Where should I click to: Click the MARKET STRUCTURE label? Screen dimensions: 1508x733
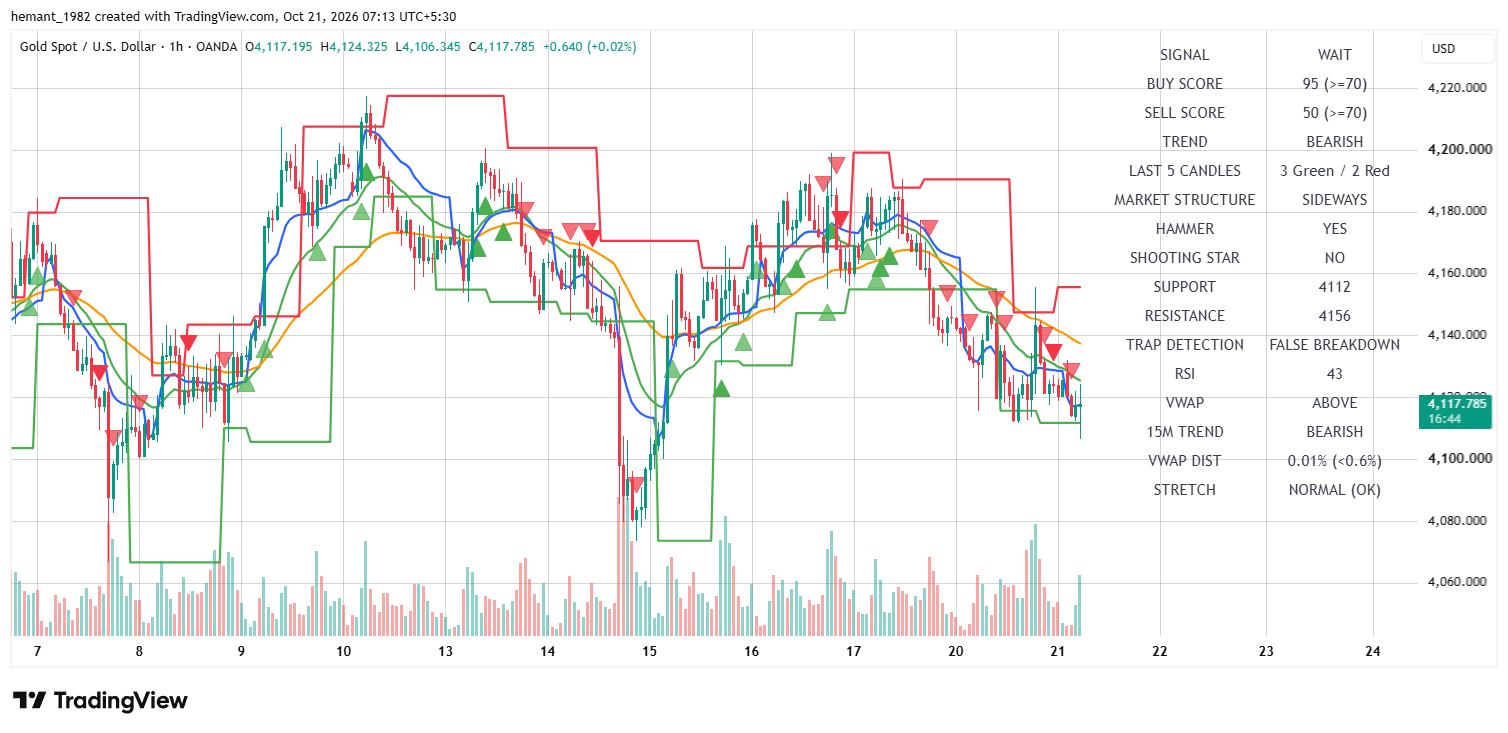(x=1184, y=200)
